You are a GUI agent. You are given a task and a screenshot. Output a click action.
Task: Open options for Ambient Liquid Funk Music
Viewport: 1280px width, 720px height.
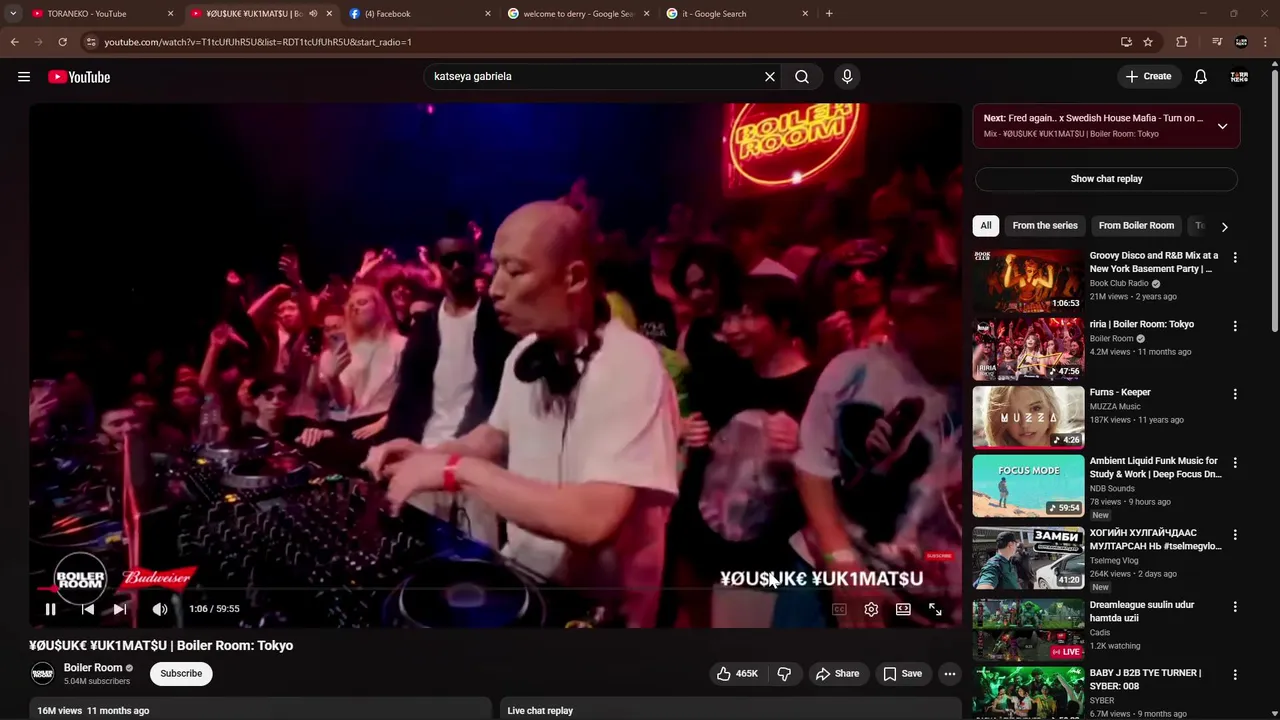[x=1235, y=463]
